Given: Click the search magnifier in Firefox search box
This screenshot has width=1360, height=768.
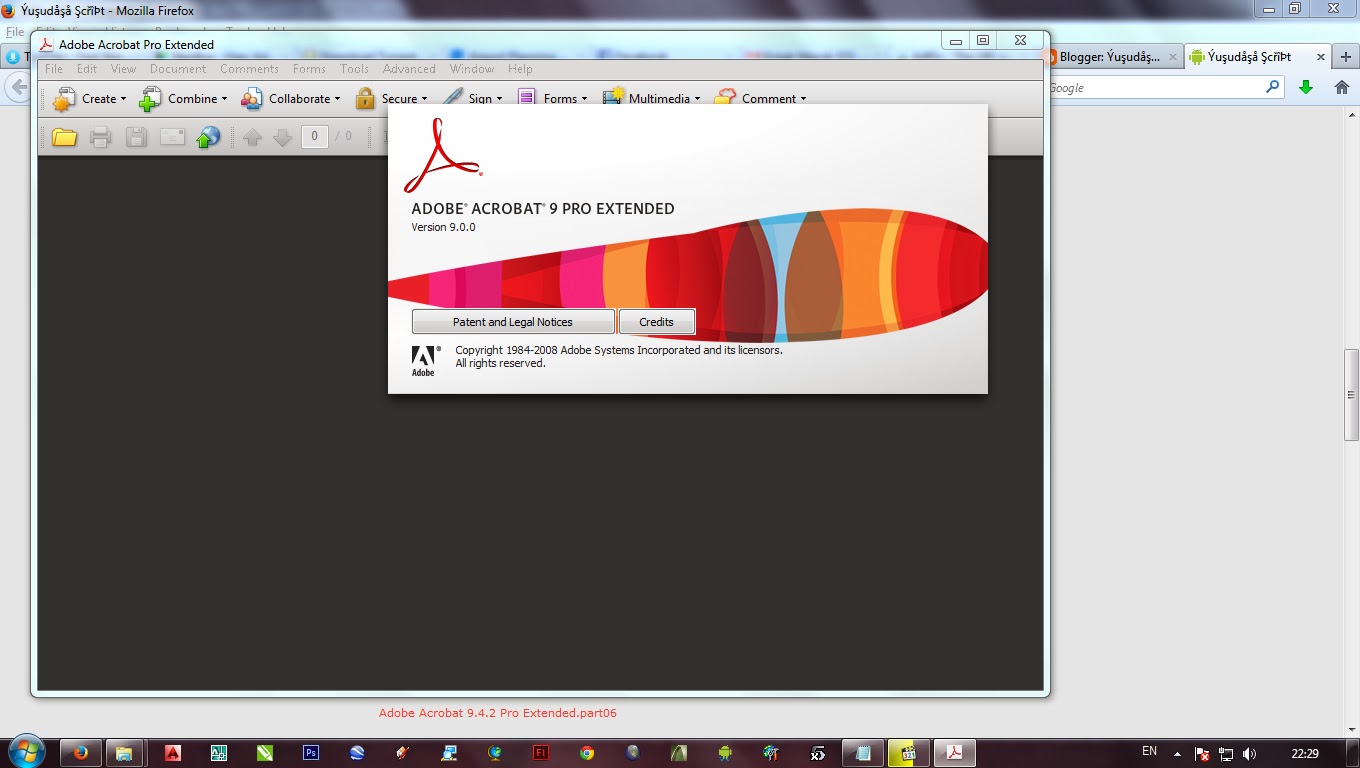Looking at the screenshot, I should pyautogui.click(x=1272, y=87).
